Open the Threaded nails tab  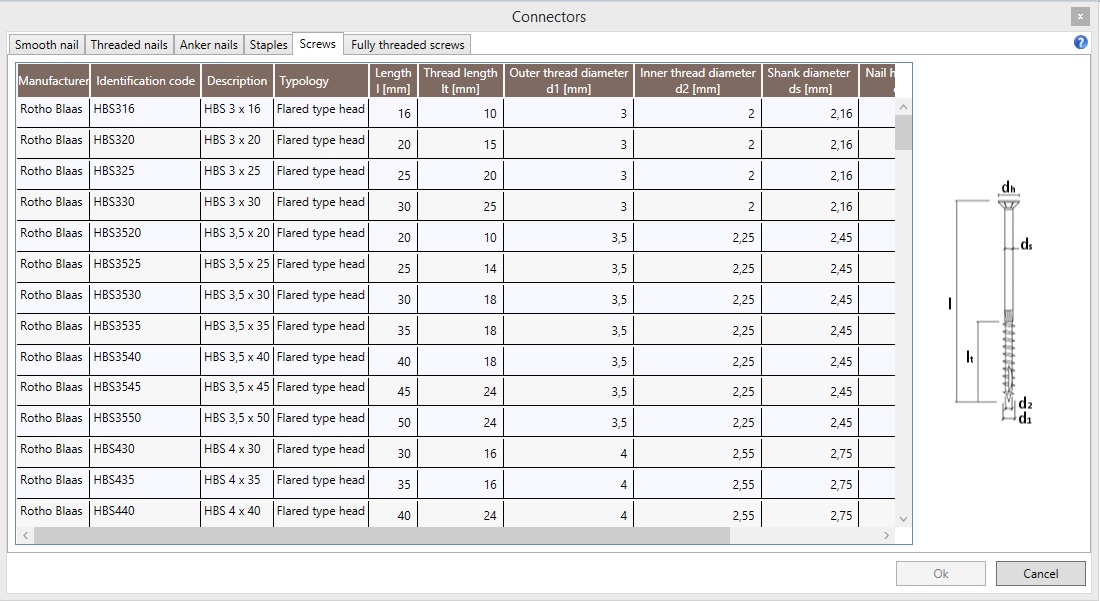(129, 45)
